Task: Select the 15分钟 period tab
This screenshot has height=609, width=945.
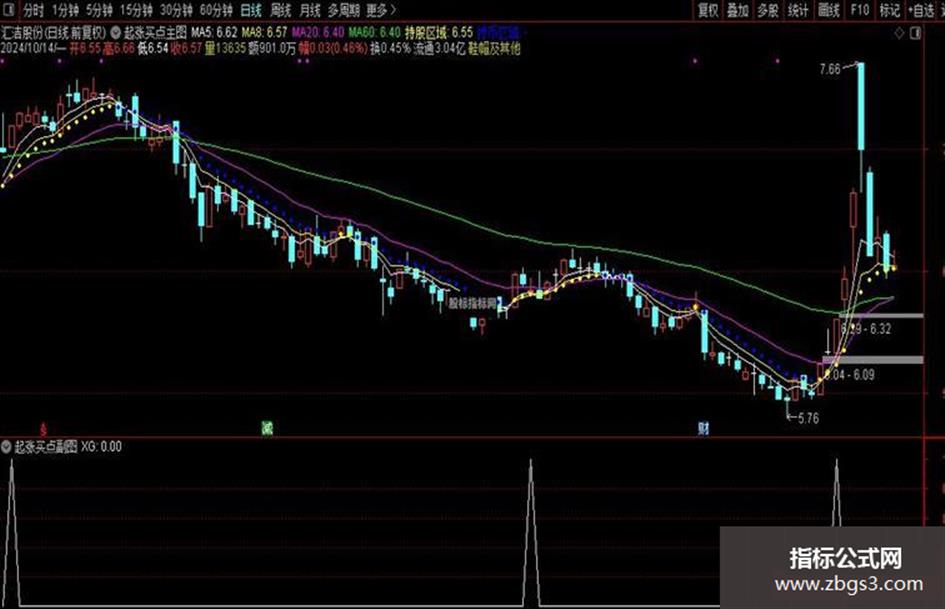Action: [136, 10]
